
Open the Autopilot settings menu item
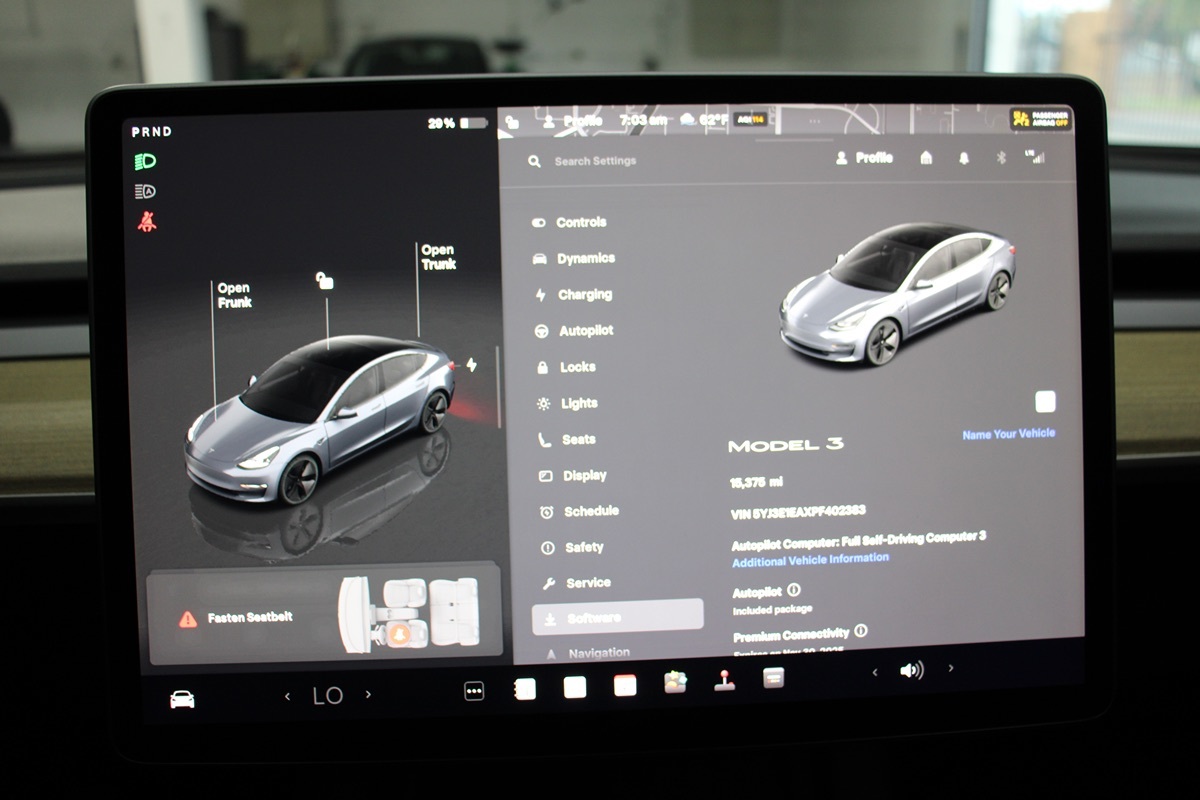pyautogui.click(x=585, y=331)
